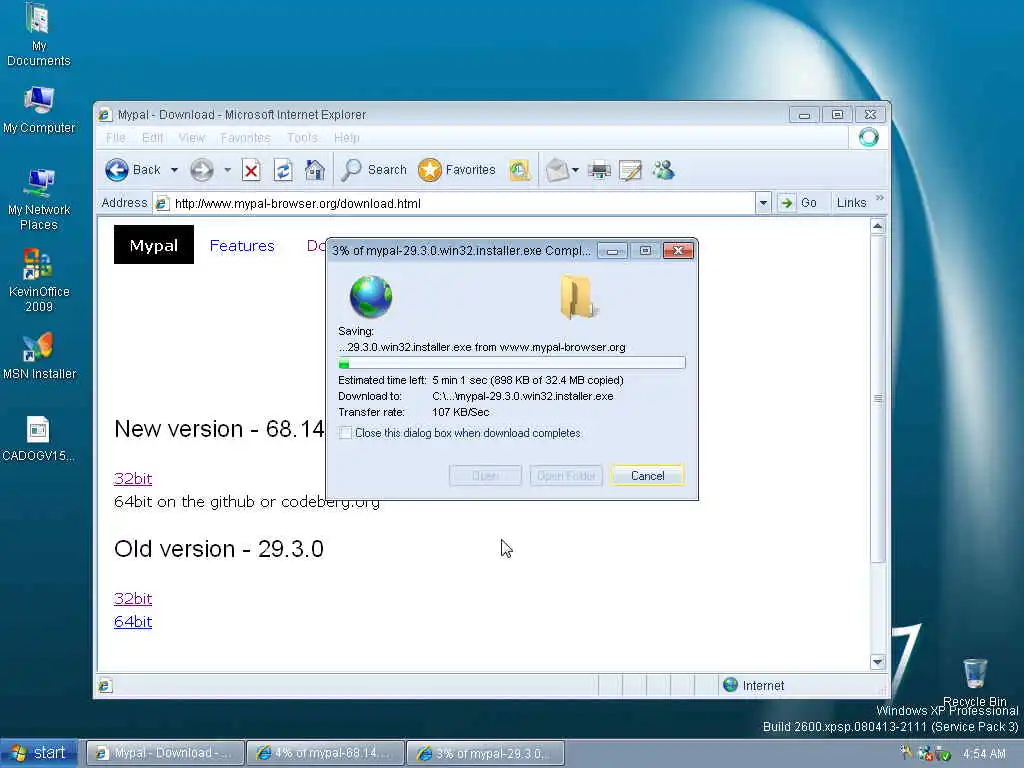Image resolution: width=1024 pixels, height=768 pixels.
Task: Open the Search toolbar button
Action: [374, 170]
